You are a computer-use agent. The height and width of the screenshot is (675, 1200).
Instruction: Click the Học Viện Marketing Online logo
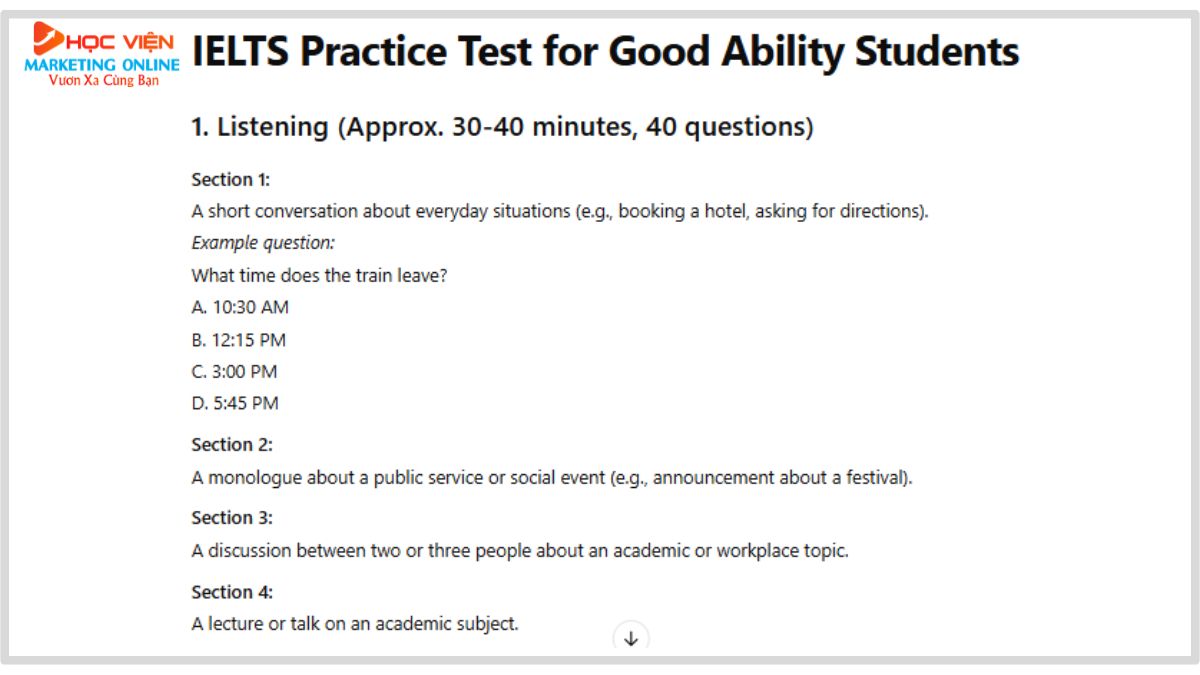point(102,54)
